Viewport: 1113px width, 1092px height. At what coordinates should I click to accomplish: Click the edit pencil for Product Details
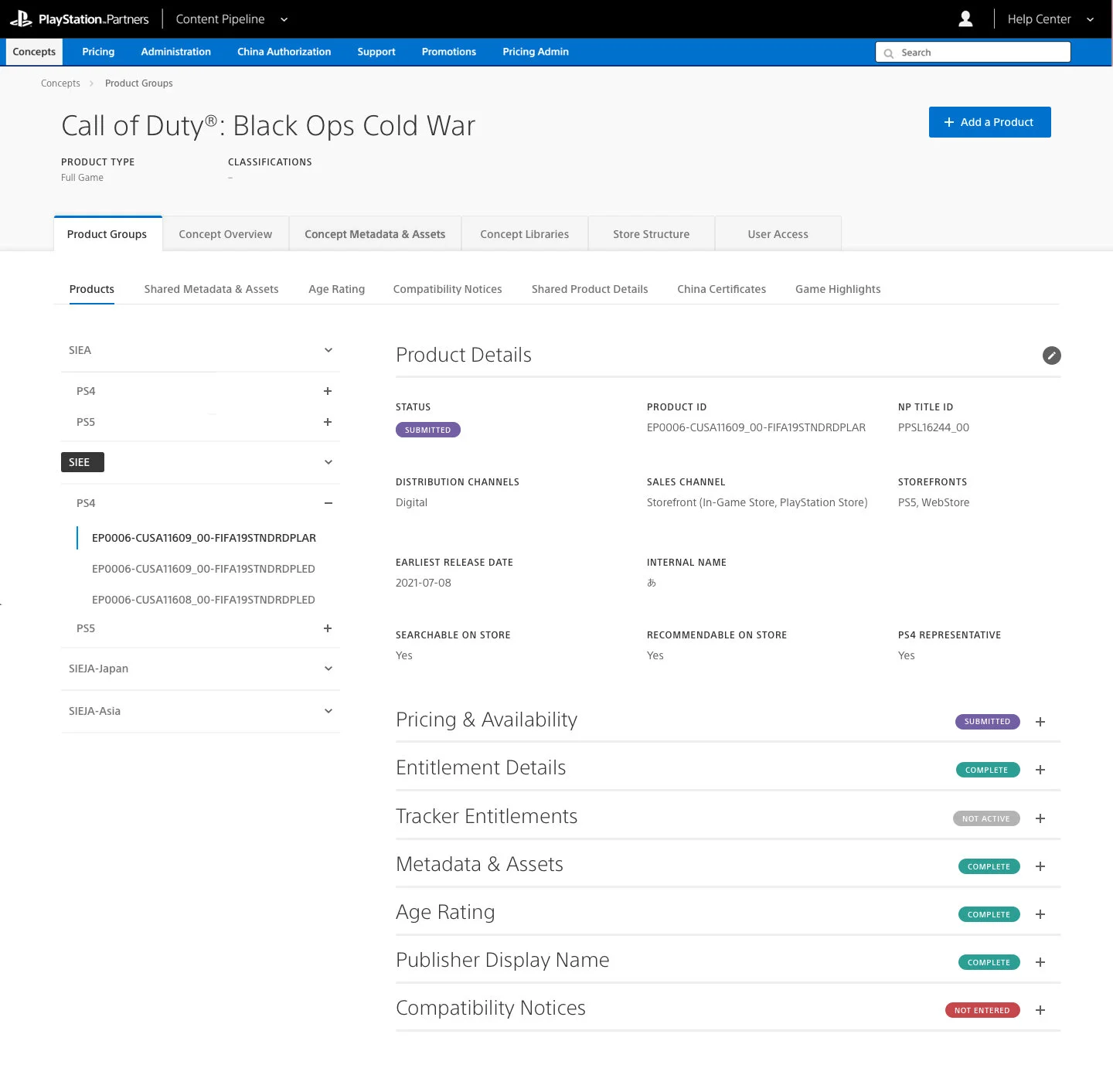(1051, 355)
